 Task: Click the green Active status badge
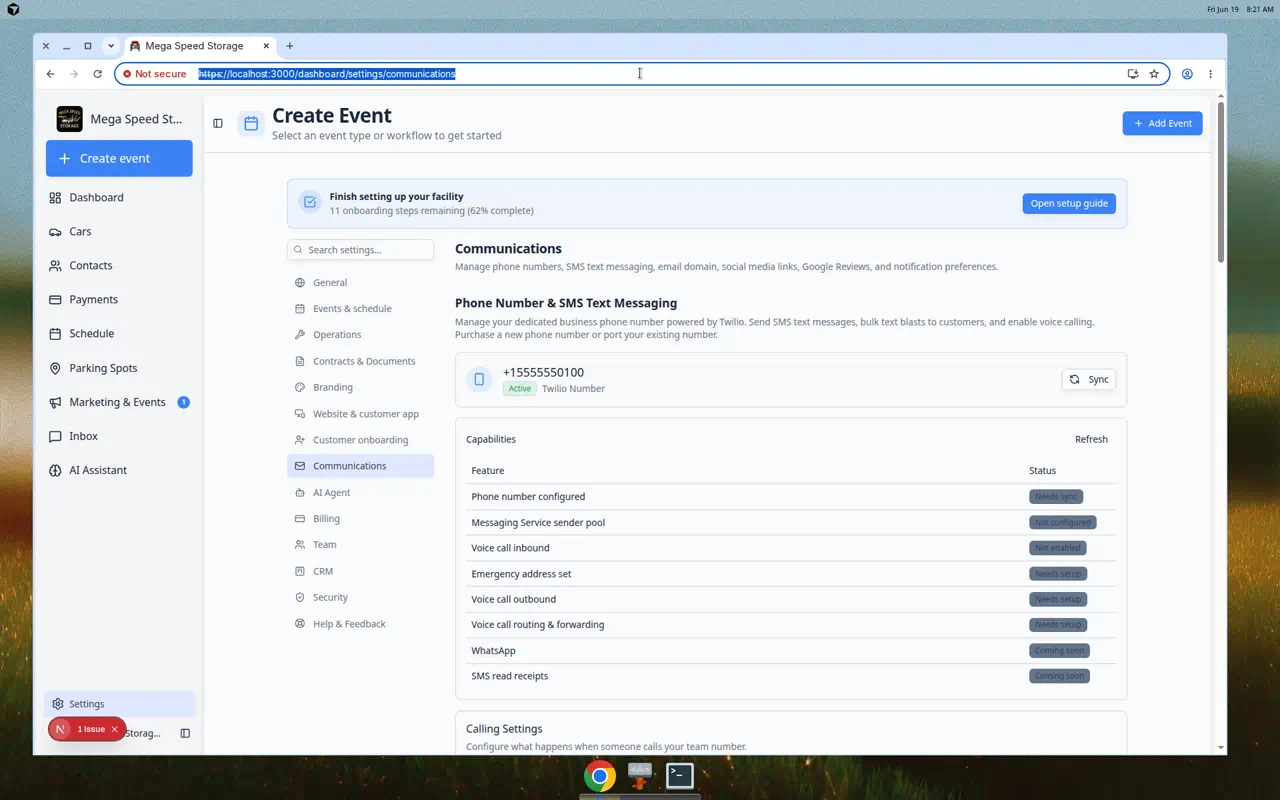tap(520, 388)
